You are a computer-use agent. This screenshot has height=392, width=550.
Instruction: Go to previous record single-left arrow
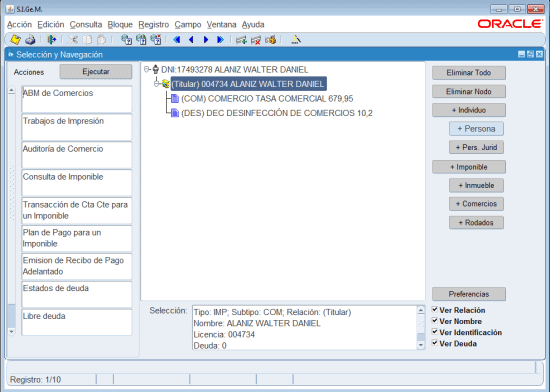191,40
